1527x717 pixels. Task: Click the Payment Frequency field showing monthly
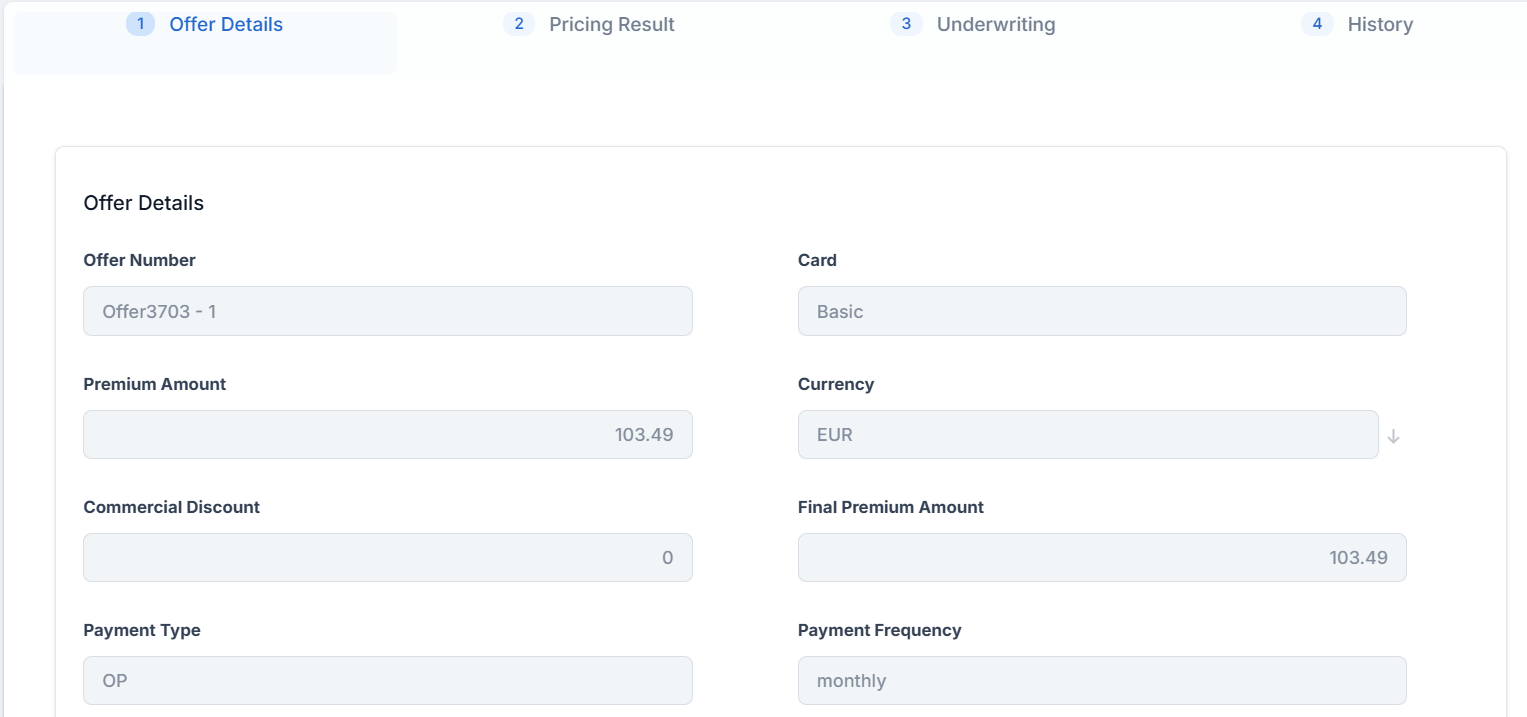point(1101,681)
